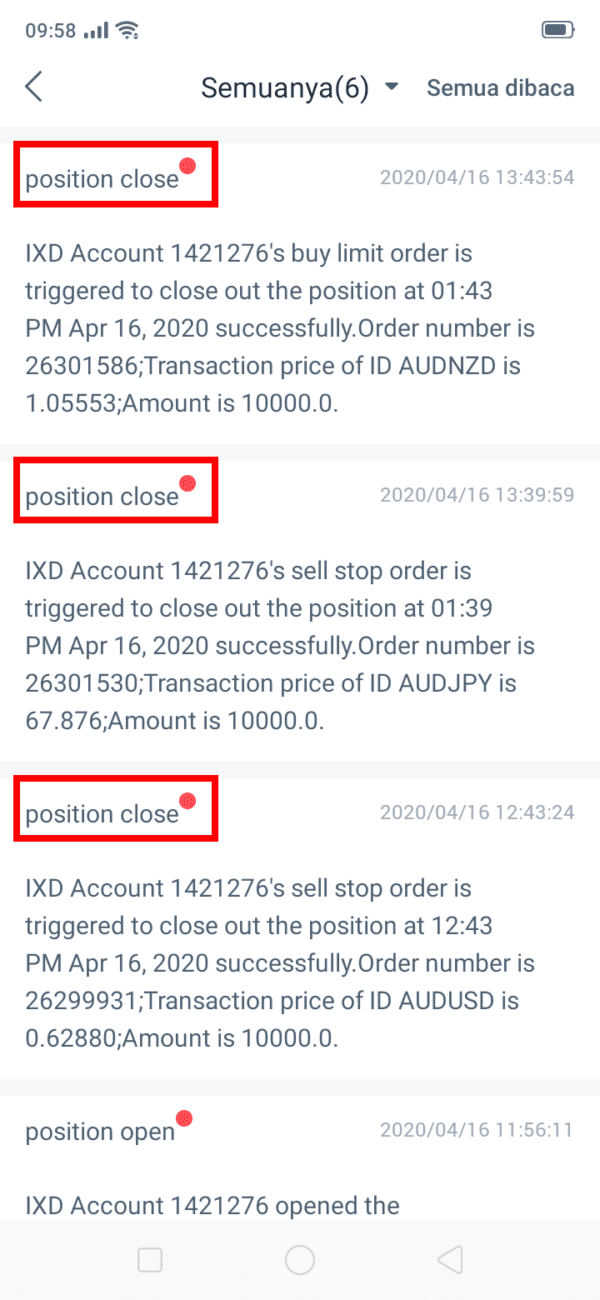This screenshot has height=1300, width=600.
Task: Tap the battery indicator in the status bar
Action: [x=557, y=31]
